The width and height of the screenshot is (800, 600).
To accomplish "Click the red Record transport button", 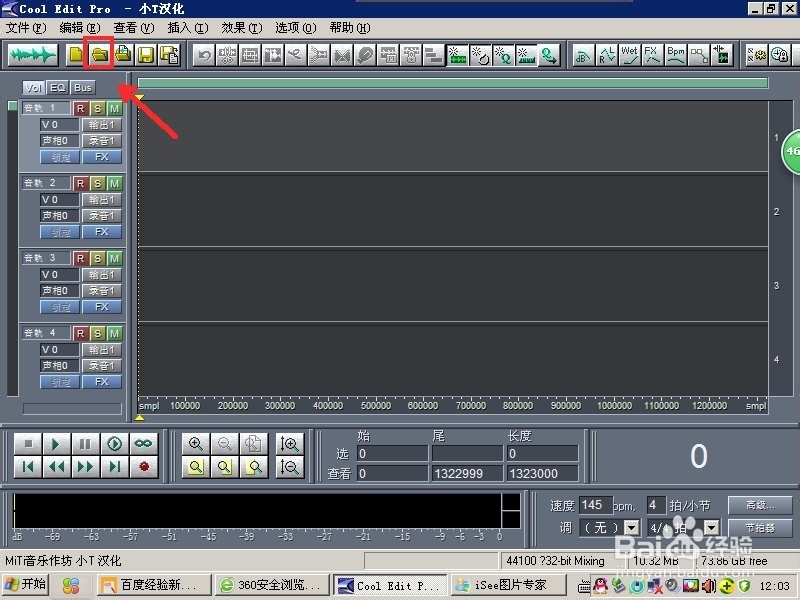I will (143, 466).
